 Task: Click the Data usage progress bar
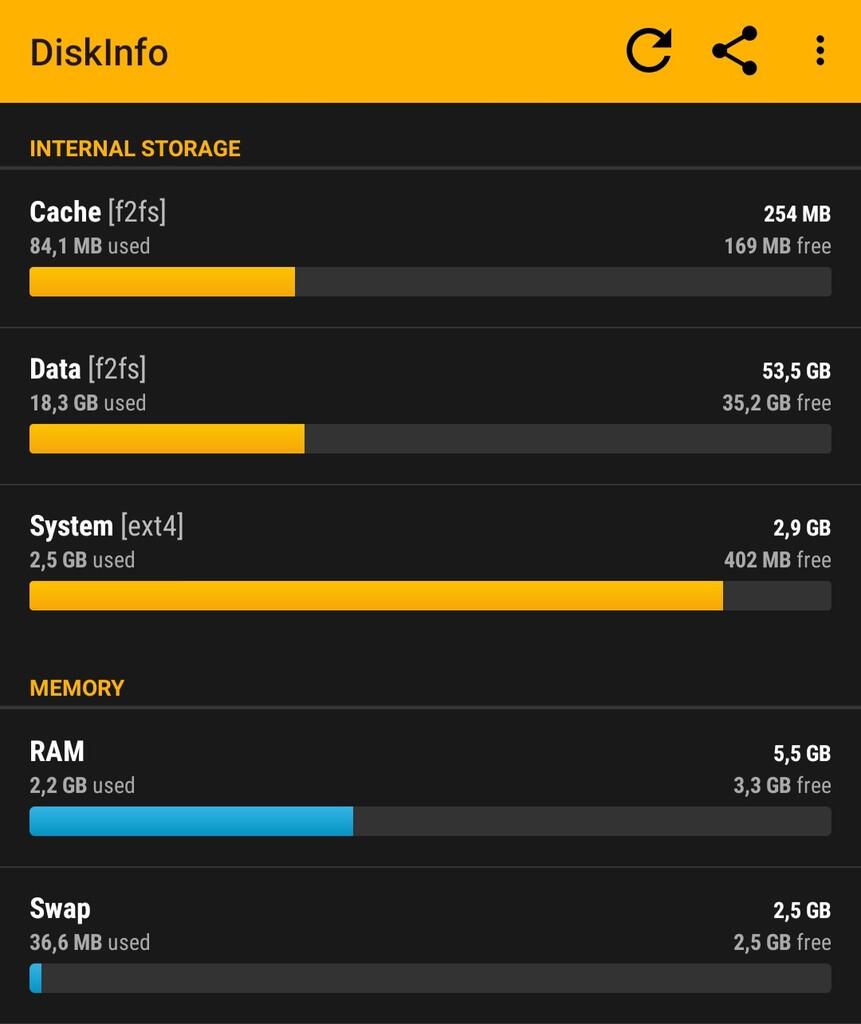[430, 439]
